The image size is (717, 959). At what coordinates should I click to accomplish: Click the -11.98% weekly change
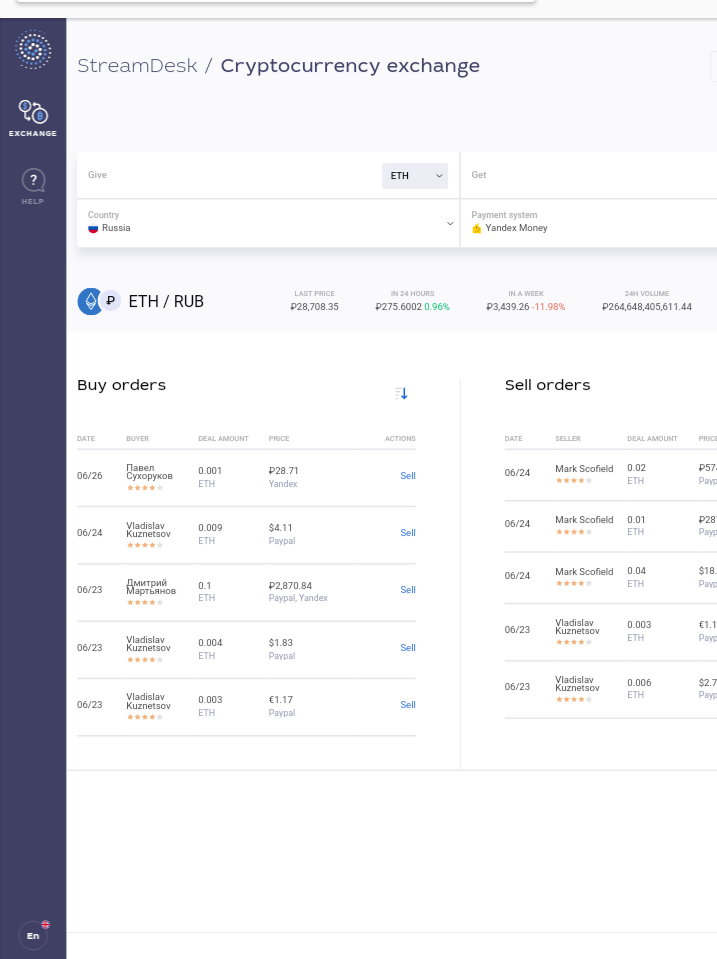point(548,306)
